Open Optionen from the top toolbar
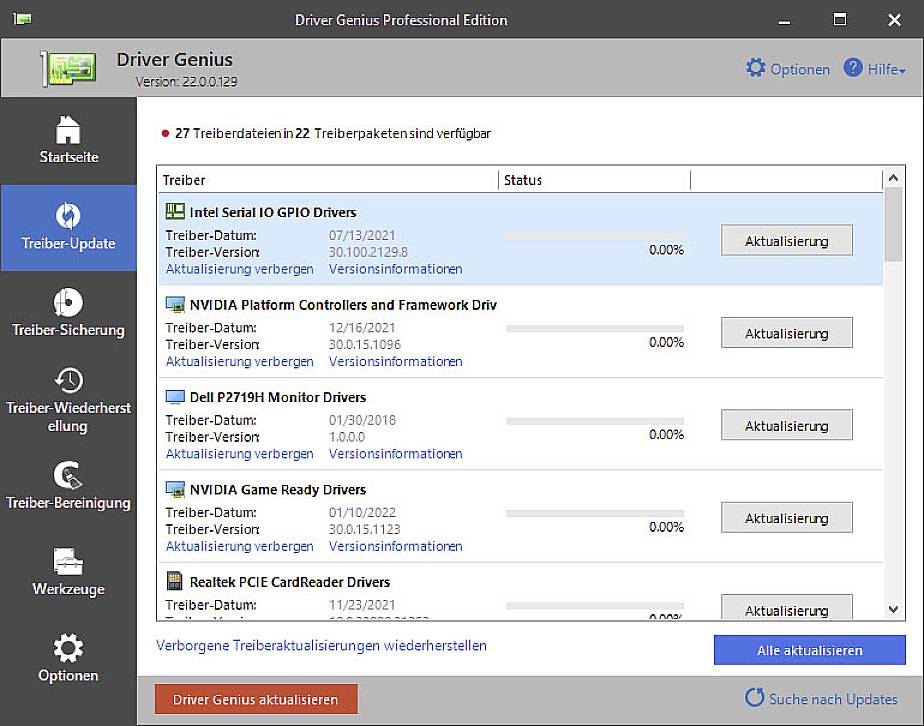 coord(787,68)
